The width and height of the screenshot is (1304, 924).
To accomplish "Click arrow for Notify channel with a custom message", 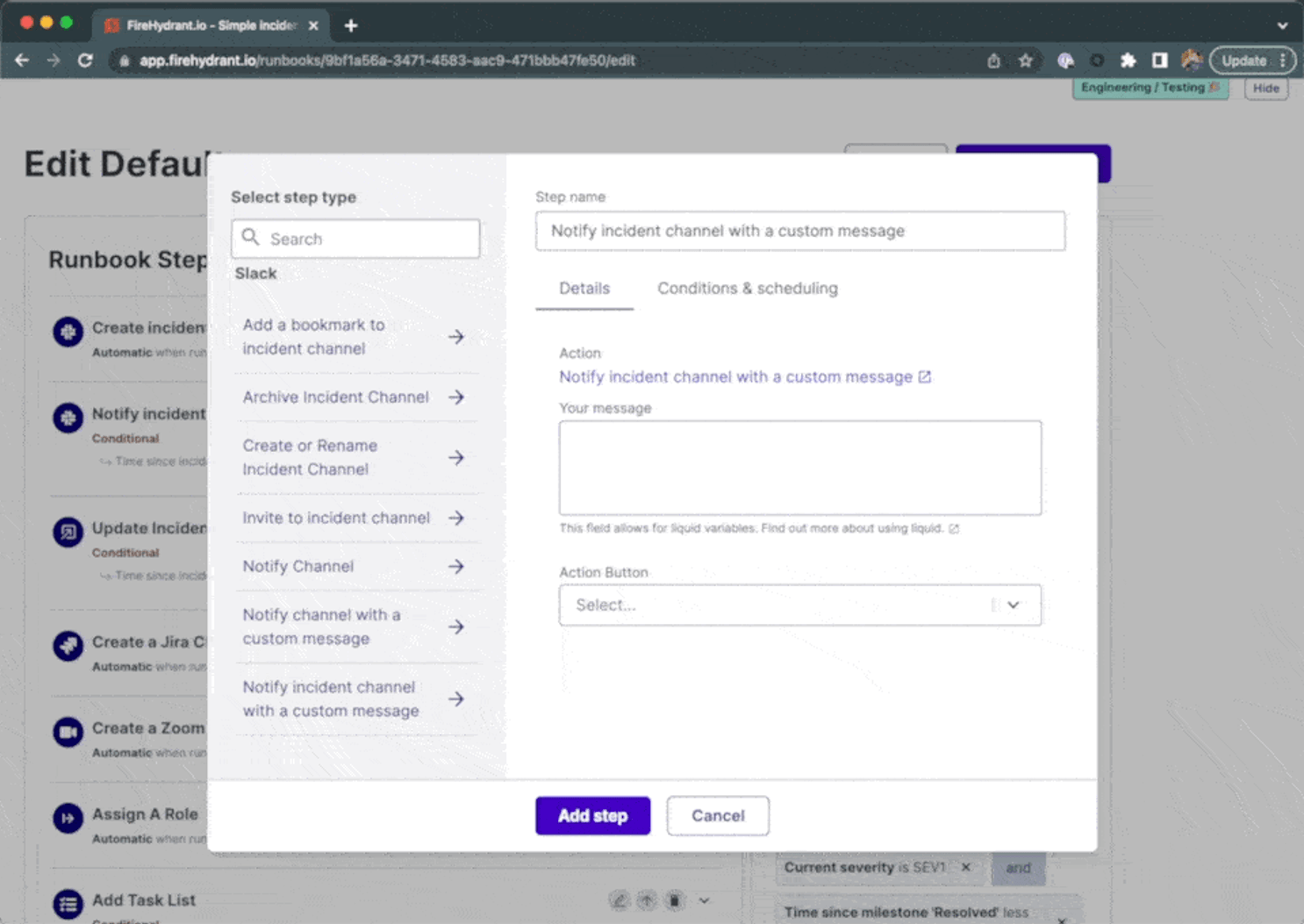I will (456, 627).
